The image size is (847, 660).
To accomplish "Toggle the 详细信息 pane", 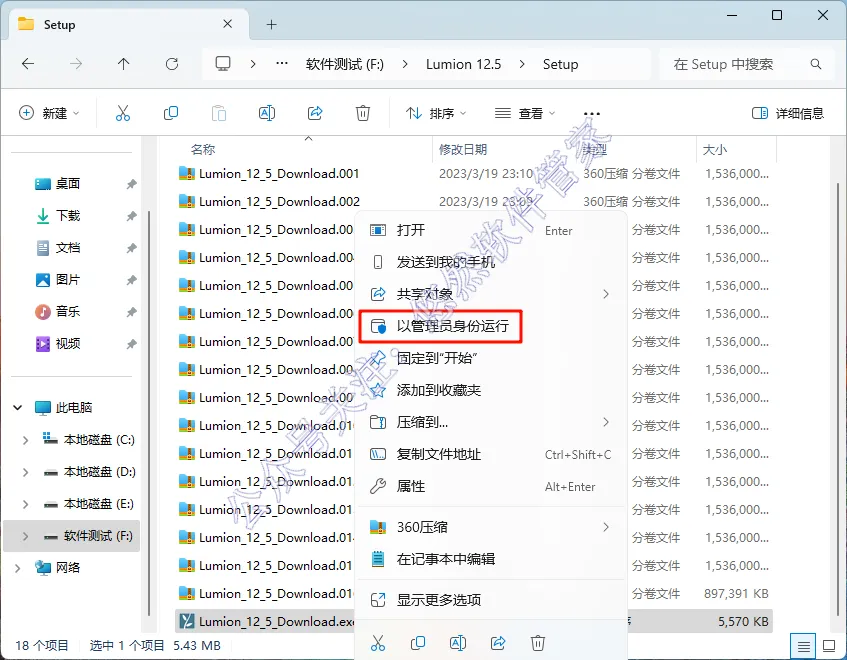I will (x=788, y=113).
